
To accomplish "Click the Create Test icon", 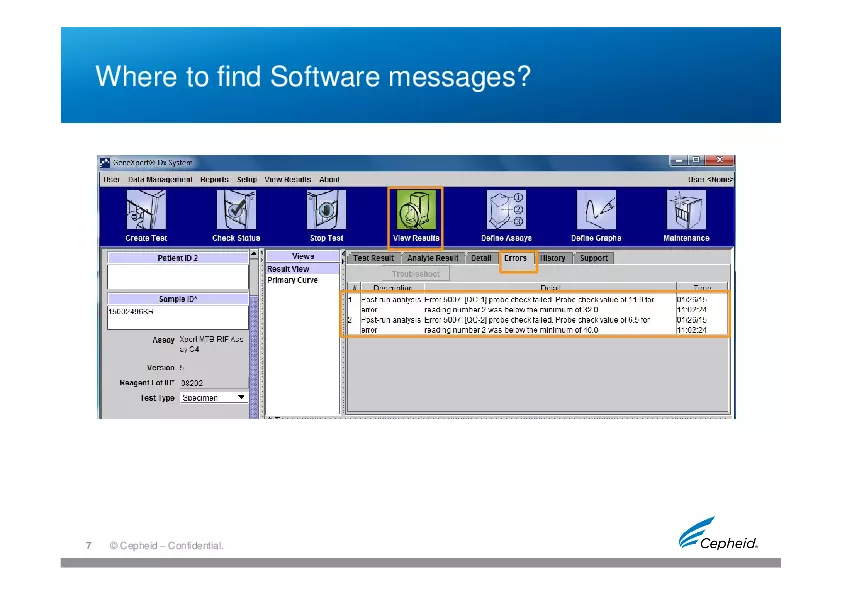I will coord(146,212).
